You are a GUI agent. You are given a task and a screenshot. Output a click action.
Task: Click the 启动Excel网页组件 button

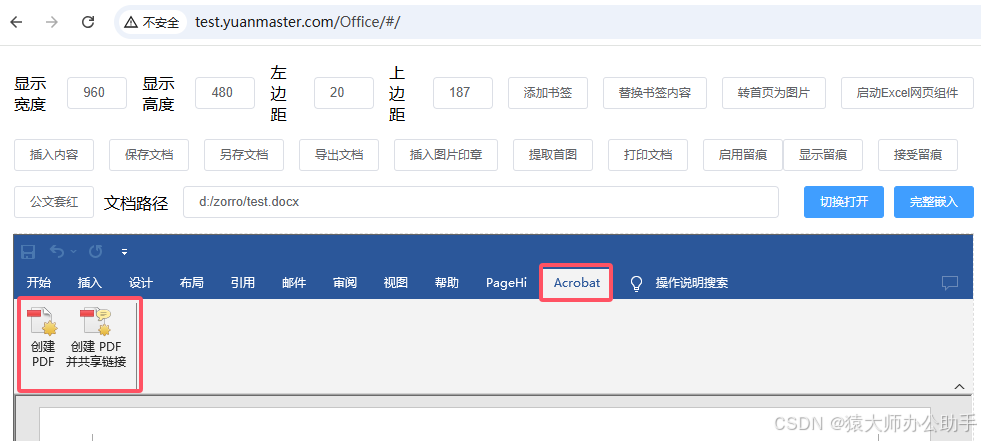point(907,93)
